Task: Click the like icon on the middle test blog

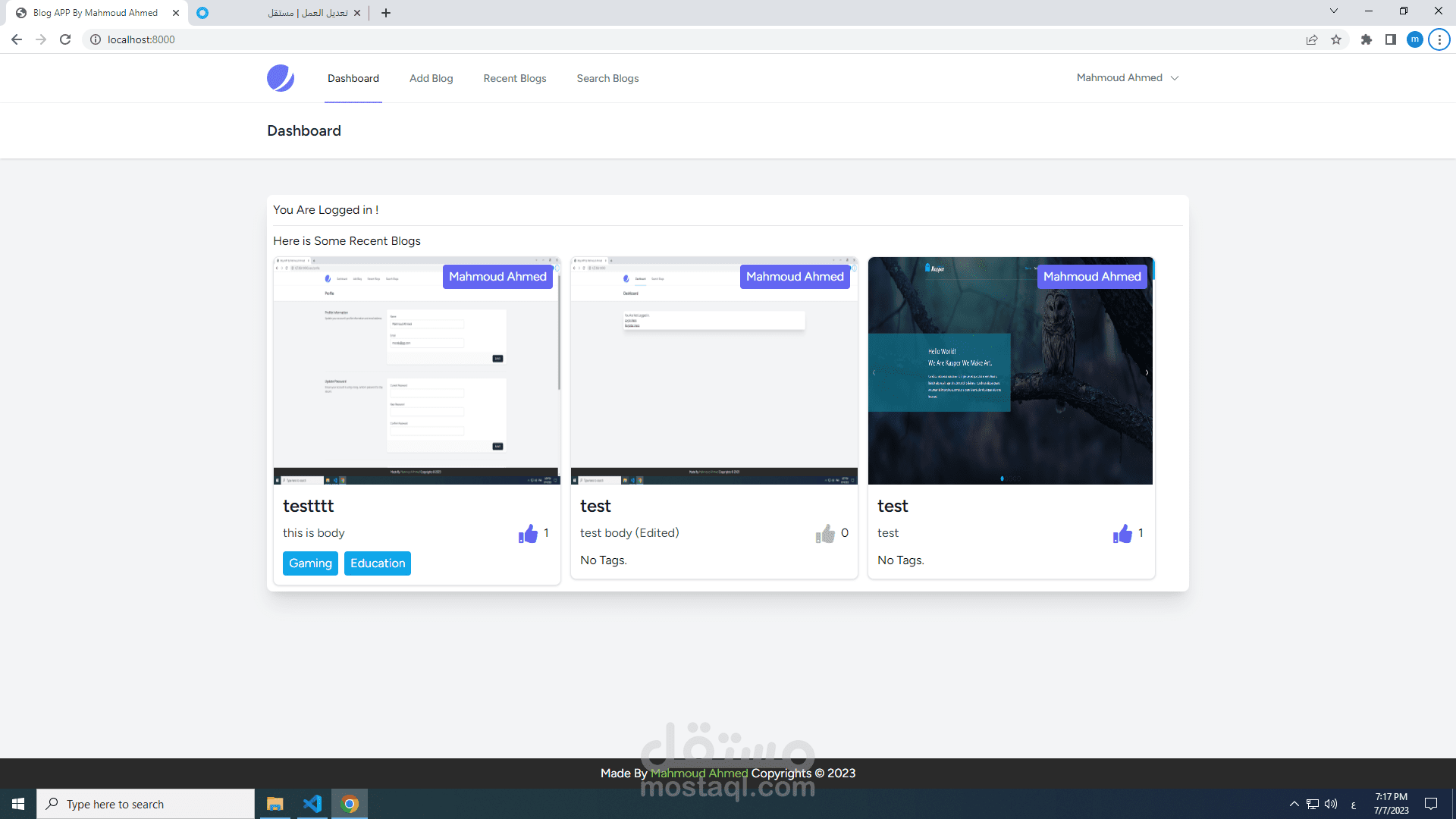Action: [825, 534]
